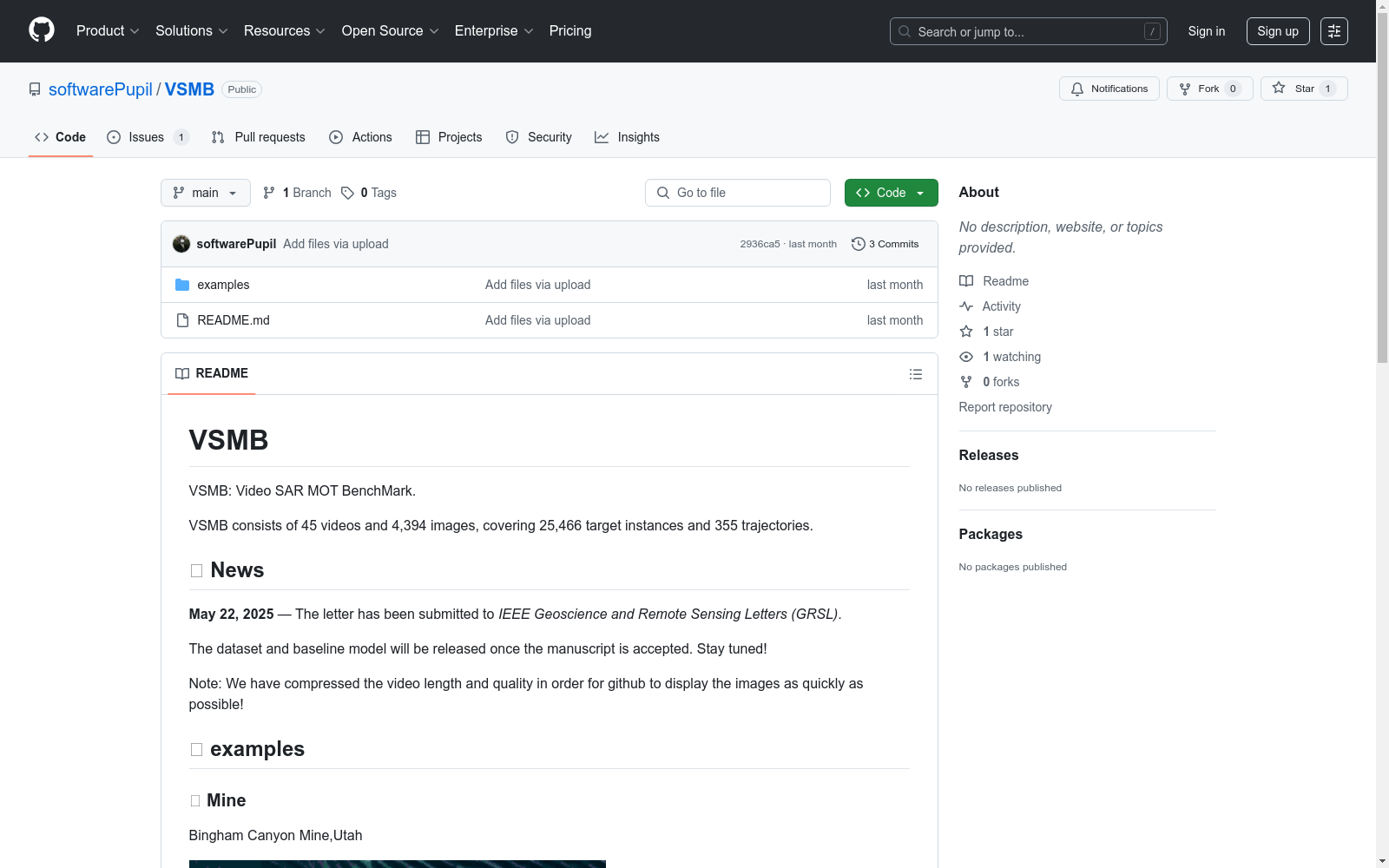The height and width of the screenshot is (868, 1389).
Task: Expand the Open Source menu
Action: tap(390, 30)
